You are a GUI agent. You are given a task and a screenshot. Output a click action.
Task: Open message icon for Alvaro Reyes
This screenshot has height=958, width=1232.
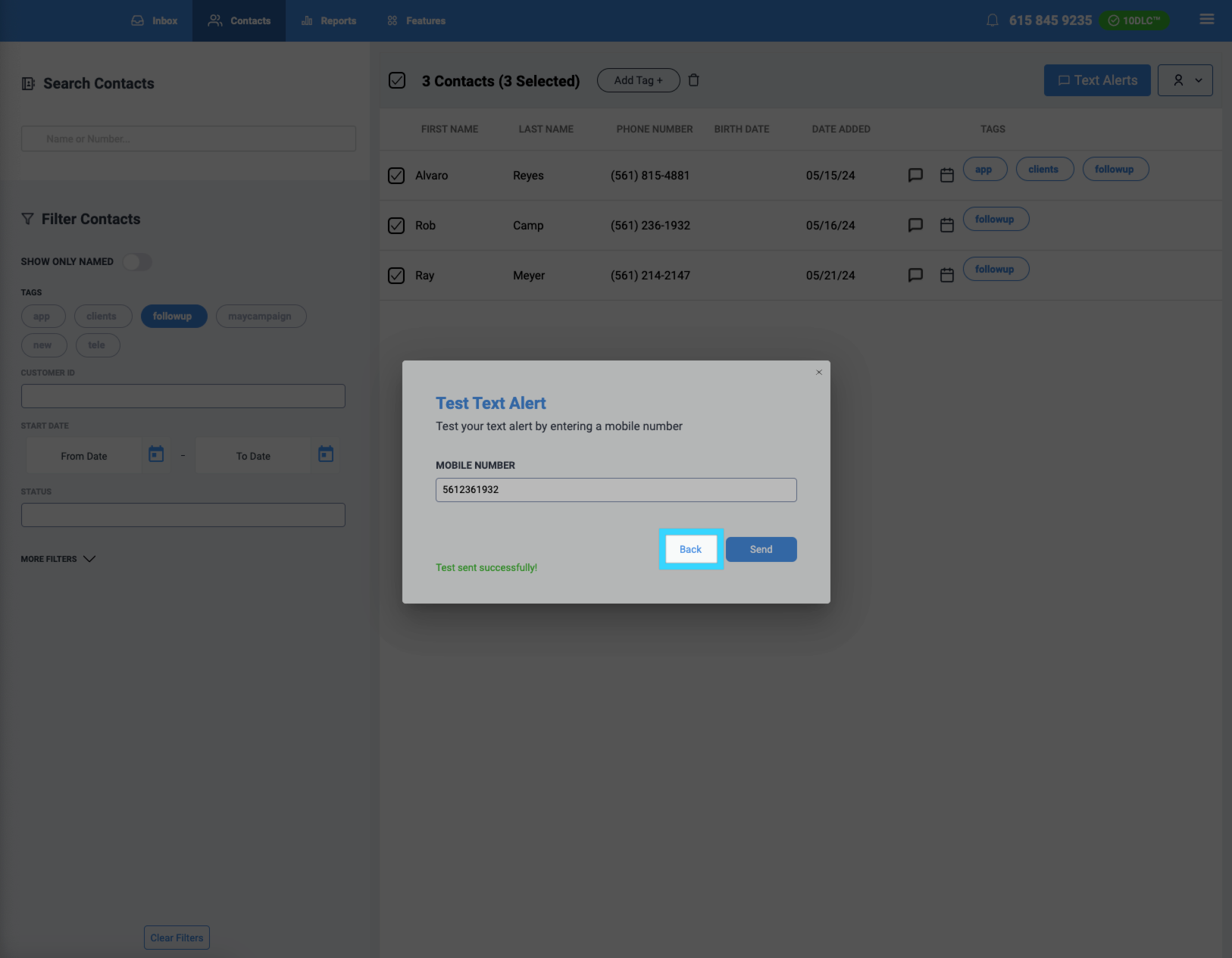(915, 175)
